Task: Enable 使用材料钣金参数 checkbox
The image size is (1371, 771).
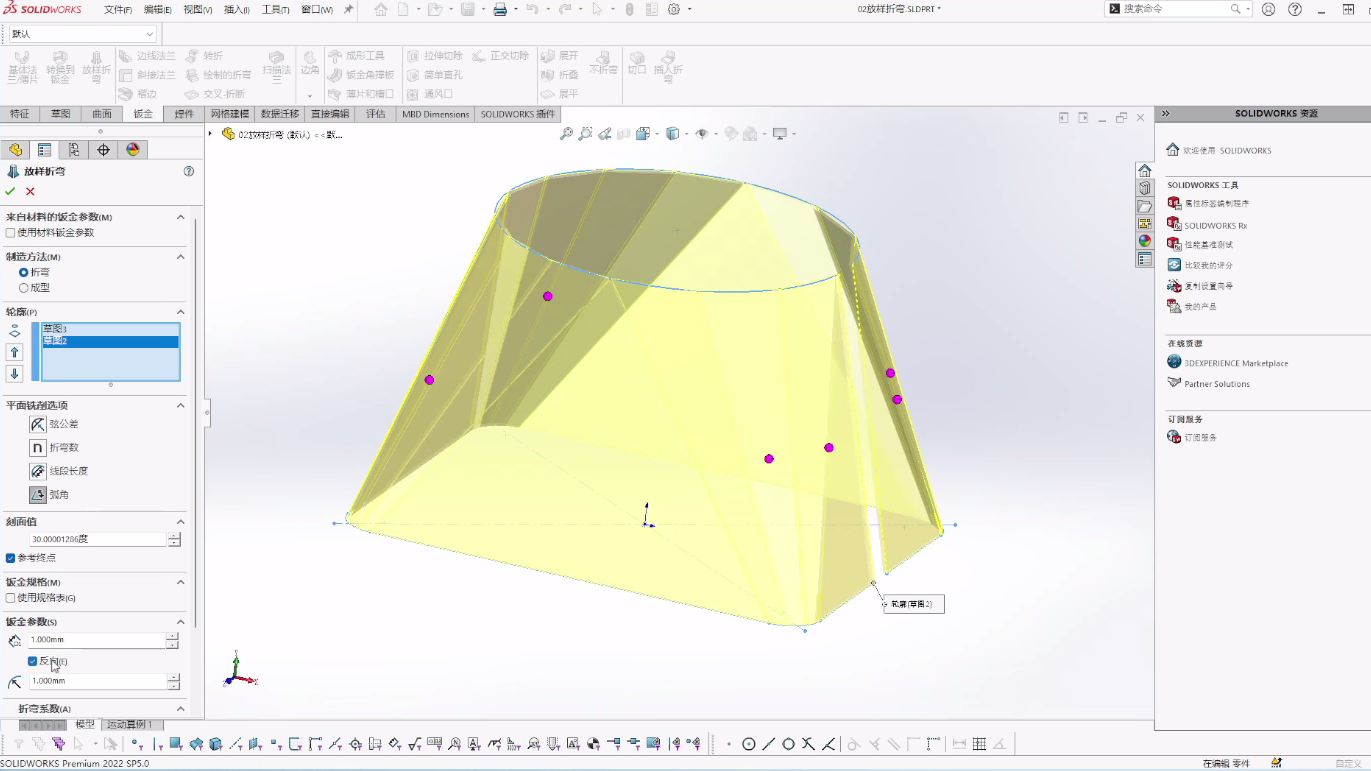Action: pos(11,233)
